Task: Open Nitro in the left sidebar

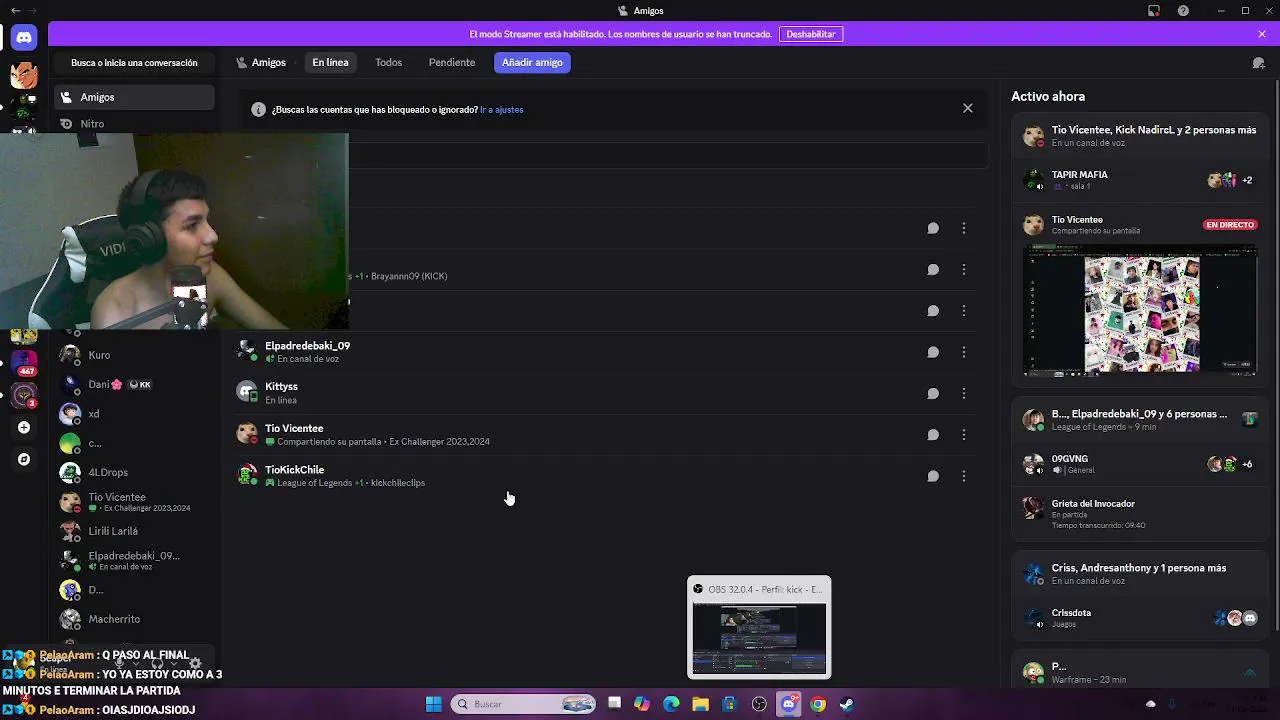Action: click(x=134, y=124)
